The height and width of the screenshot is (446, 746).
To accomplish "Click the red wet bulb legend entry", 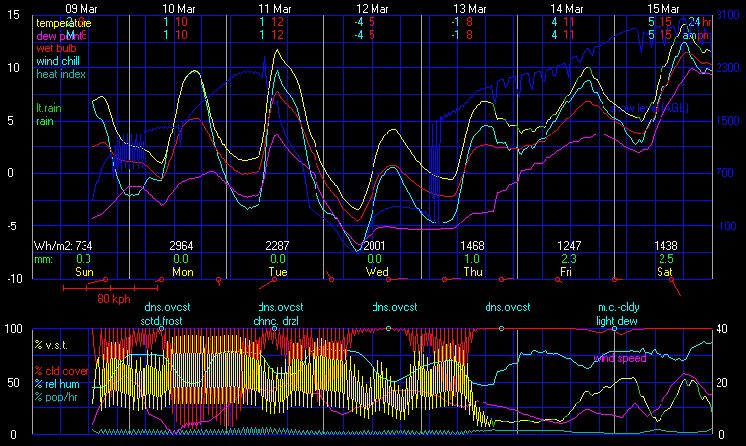I will pos(56,48).
